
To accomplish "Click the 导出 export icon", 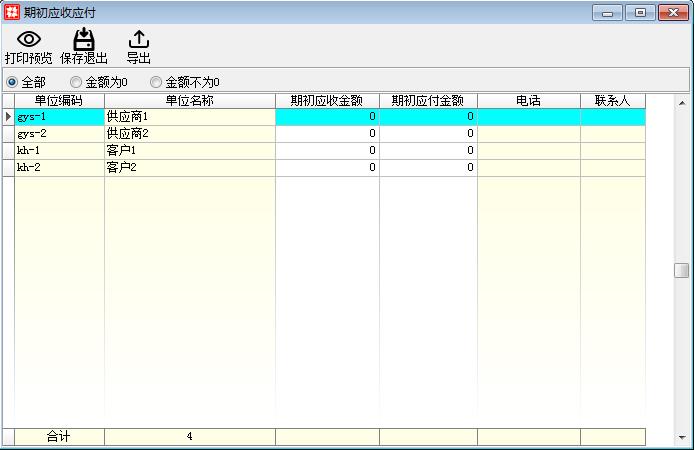I will click(139, 40).
